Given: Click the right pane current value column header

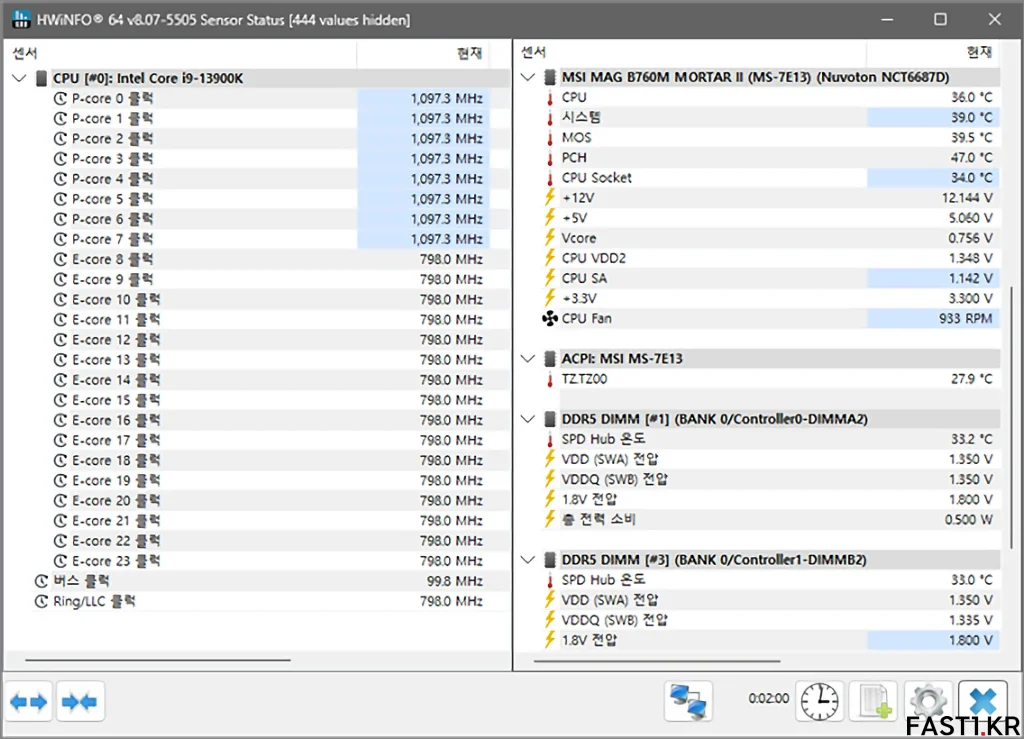Looking at the screenshot, I should click(x=933, y=52).
